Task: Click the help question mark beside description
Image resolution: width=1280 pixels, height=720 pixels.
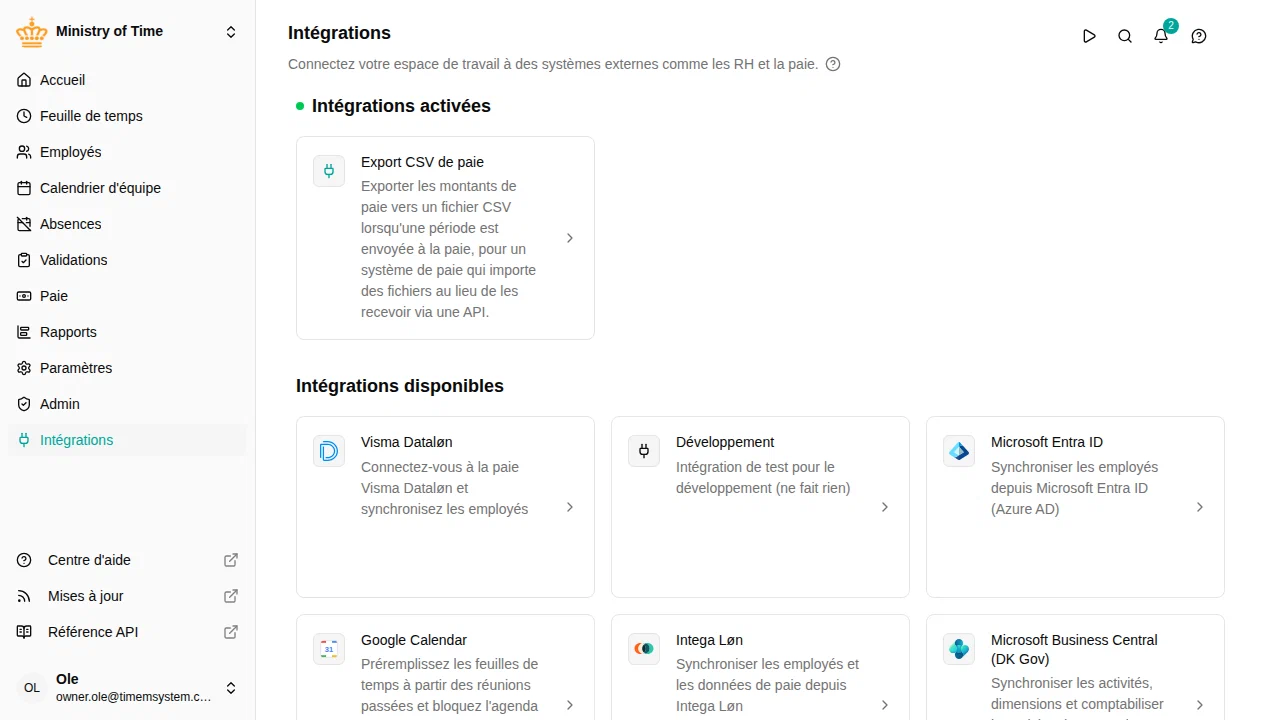Action: click(833, 64)
